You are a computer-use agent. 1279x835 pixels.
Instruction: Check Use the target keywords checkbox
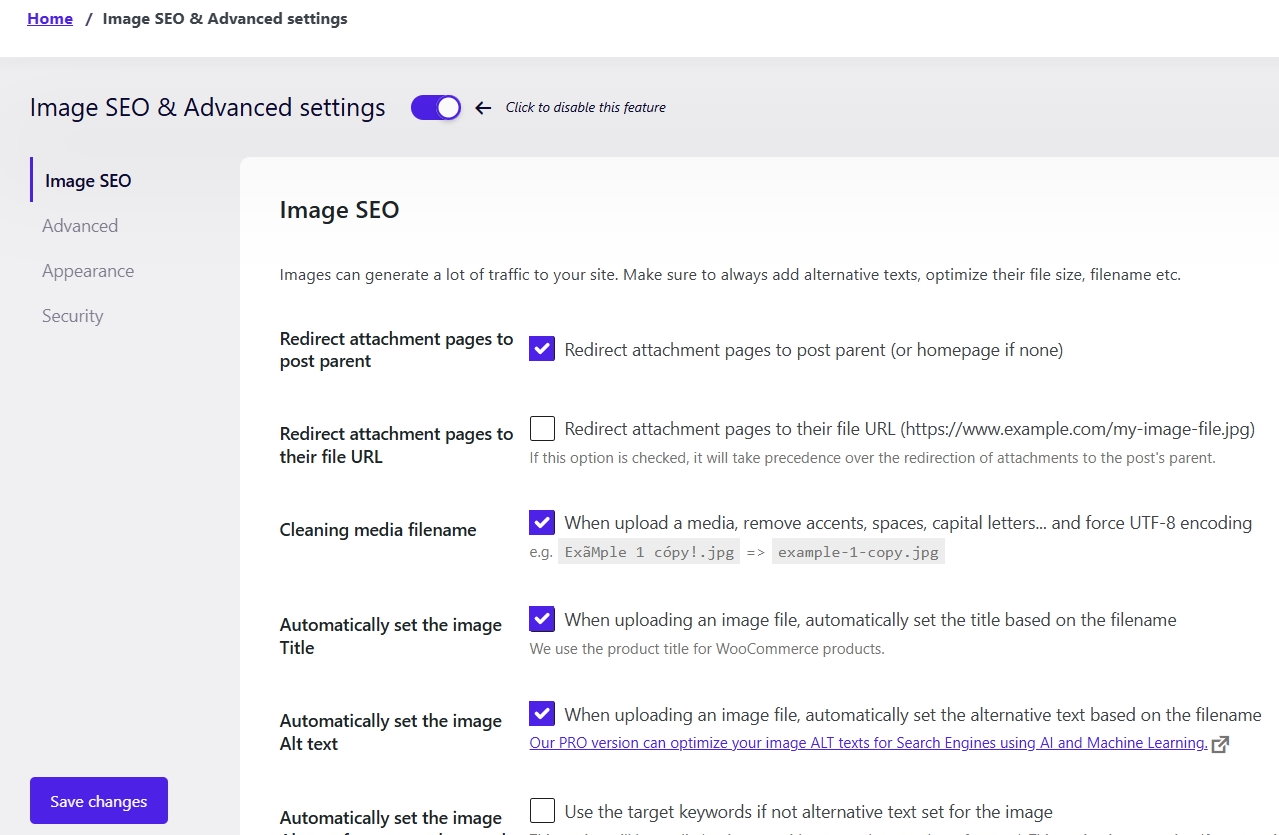(542, 810)
